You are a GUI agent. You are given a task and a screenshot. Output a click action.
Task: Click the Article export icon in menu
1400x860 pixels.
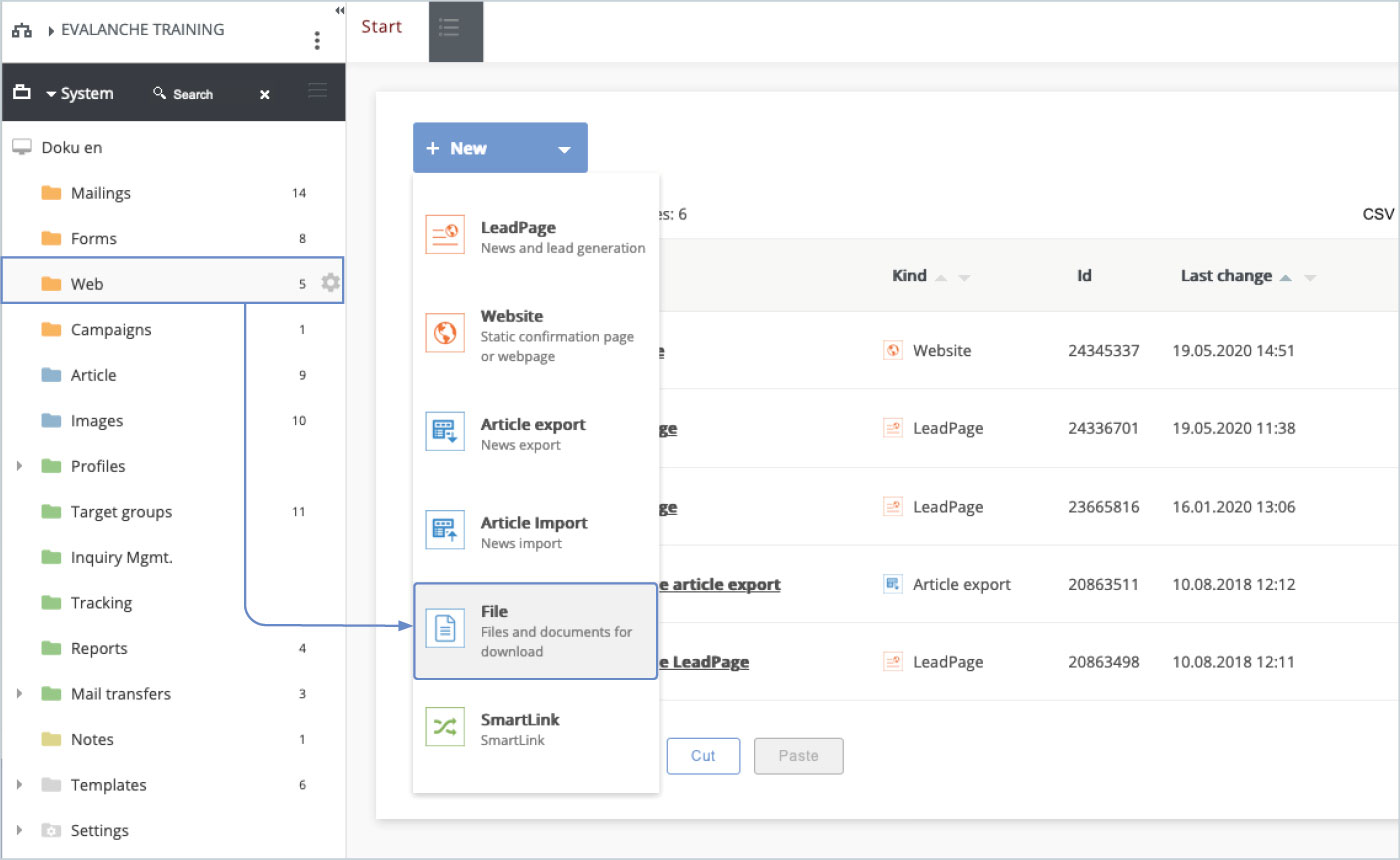coord(444,431)
